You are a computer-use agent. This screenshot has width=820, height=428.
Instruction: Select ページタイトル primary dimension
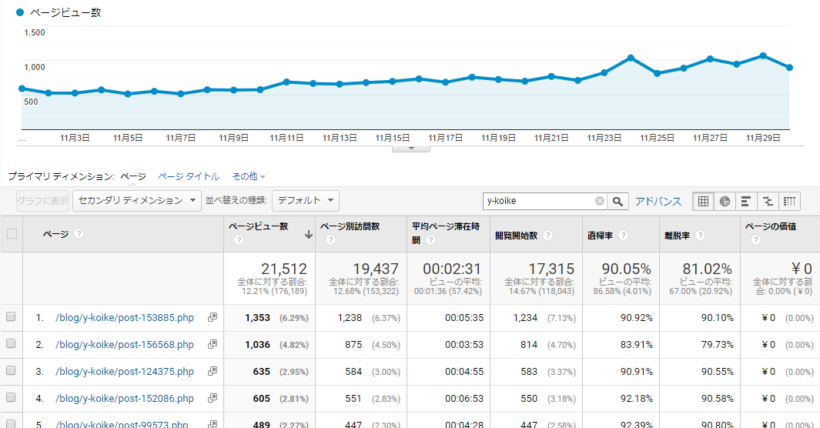(x=189, y=176)
